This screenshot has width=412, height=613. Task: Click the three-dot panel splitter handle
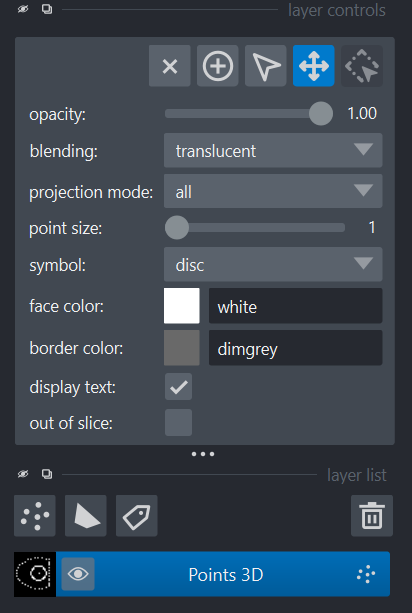(x=203, y=454)
